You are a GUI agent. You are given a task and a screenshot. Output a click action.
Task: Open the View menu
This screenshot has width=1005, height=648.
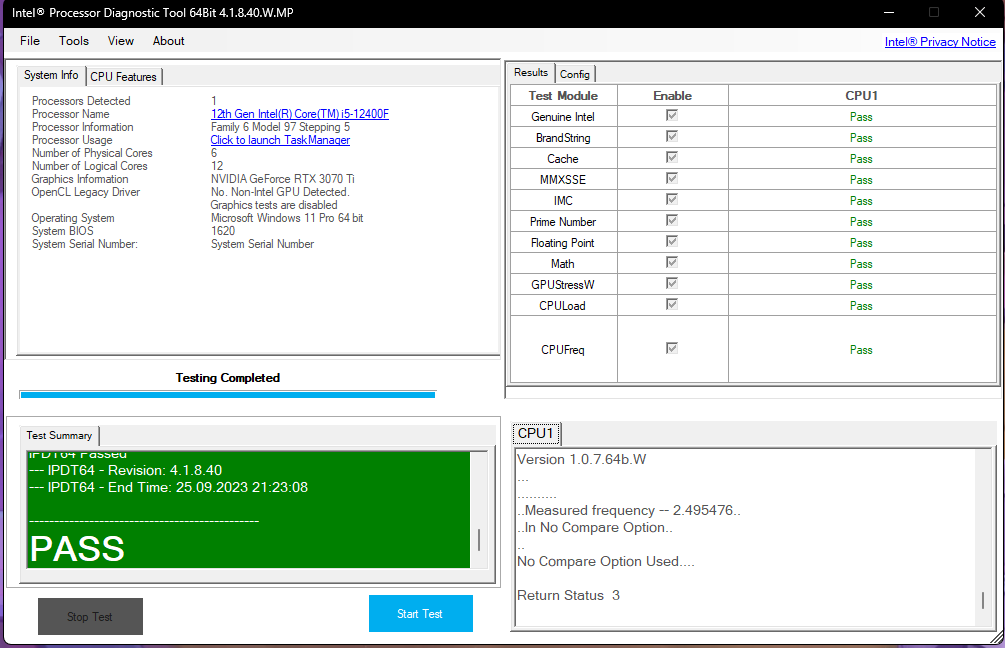(x=120, y=40)
